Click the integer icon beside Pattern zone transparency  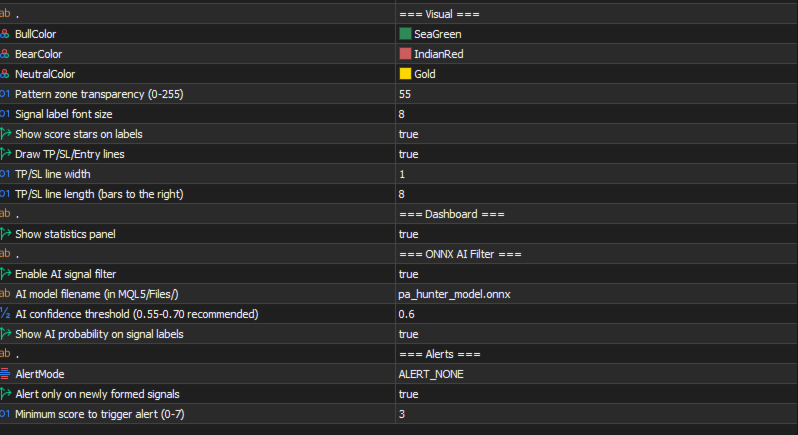point(5,94)
